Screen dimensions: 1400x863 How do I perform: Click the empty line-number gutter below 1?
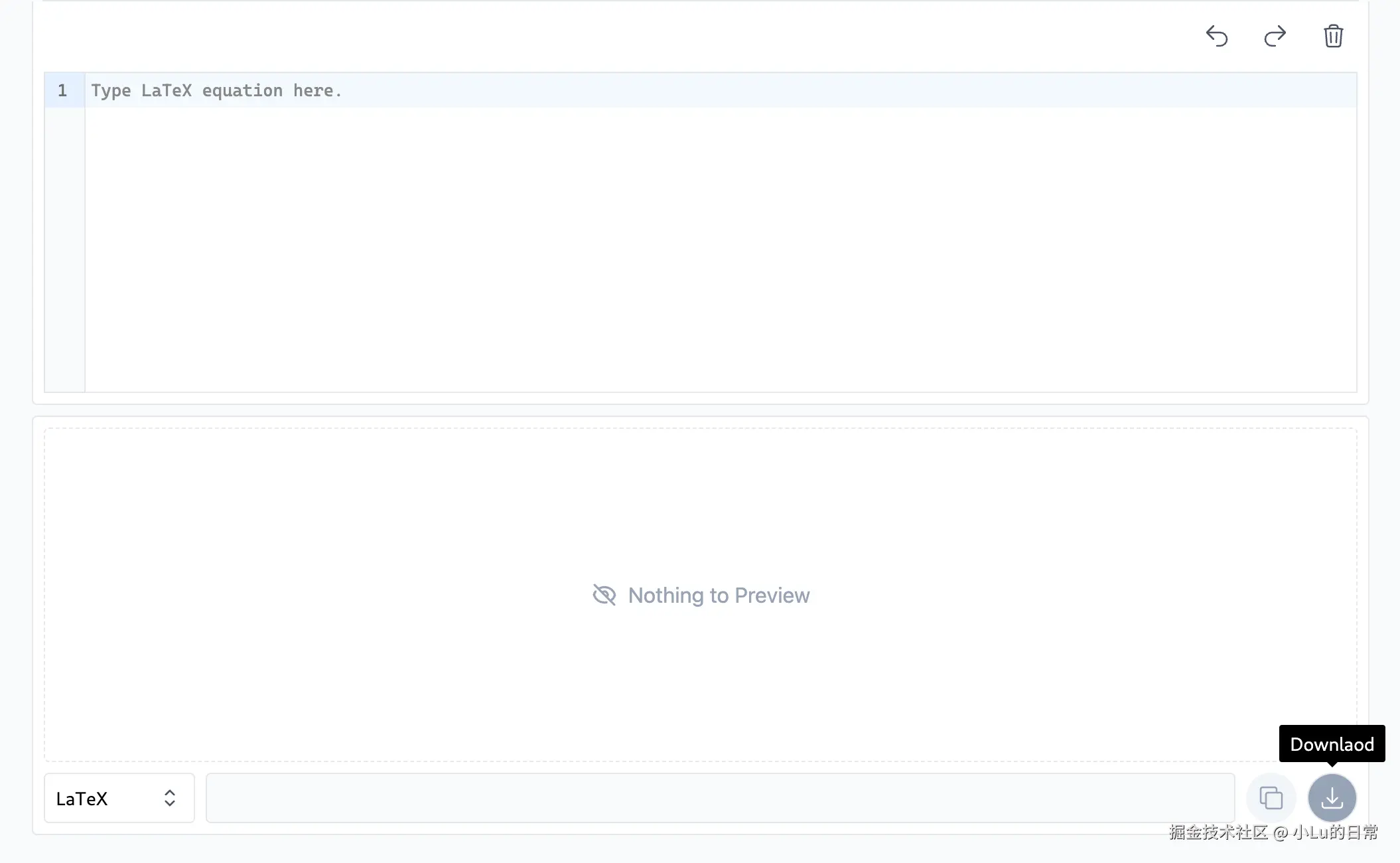(x=64, y=249)
